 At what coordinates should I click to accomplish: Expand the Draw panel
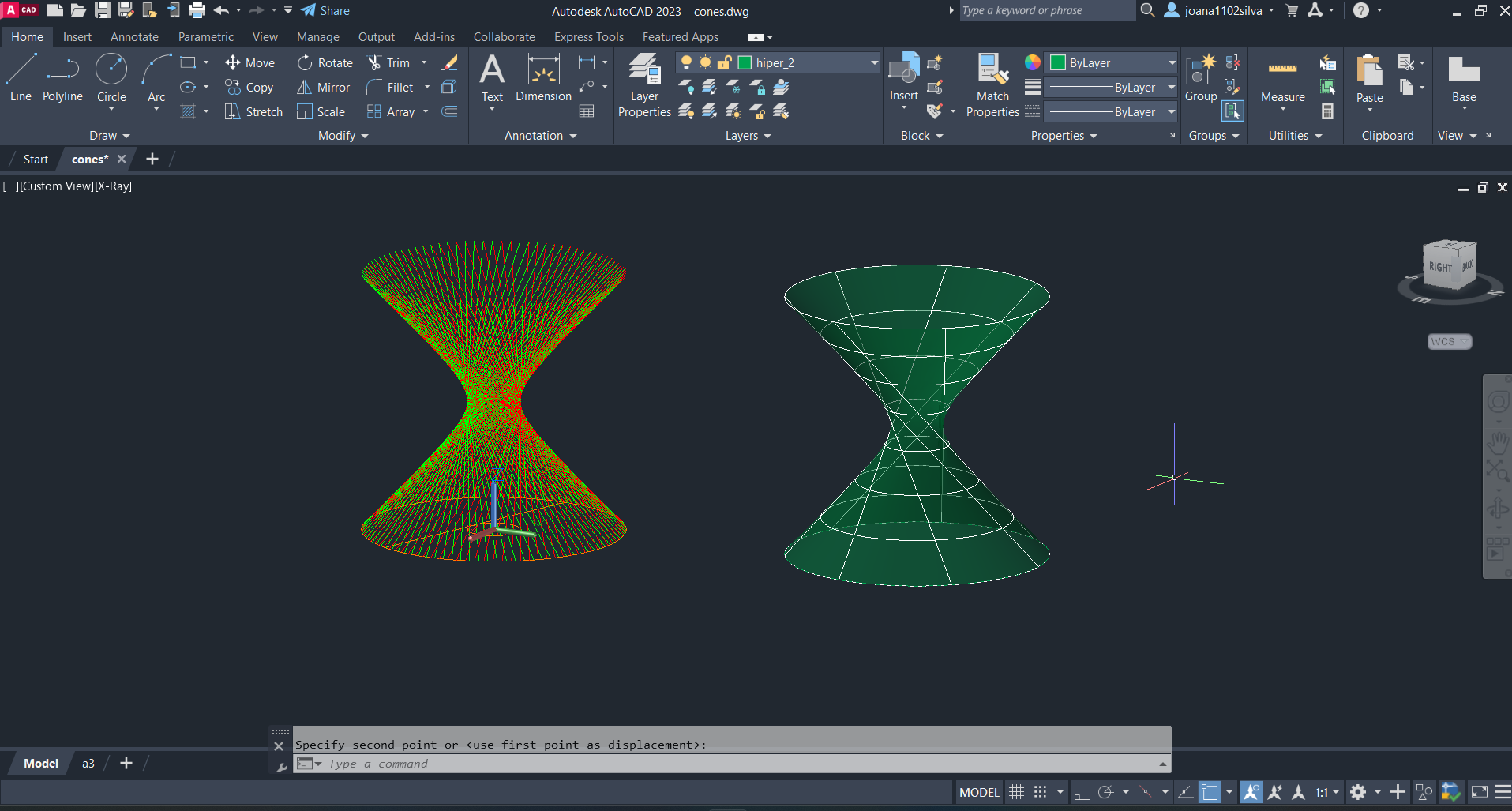click(x=109, y=136)
